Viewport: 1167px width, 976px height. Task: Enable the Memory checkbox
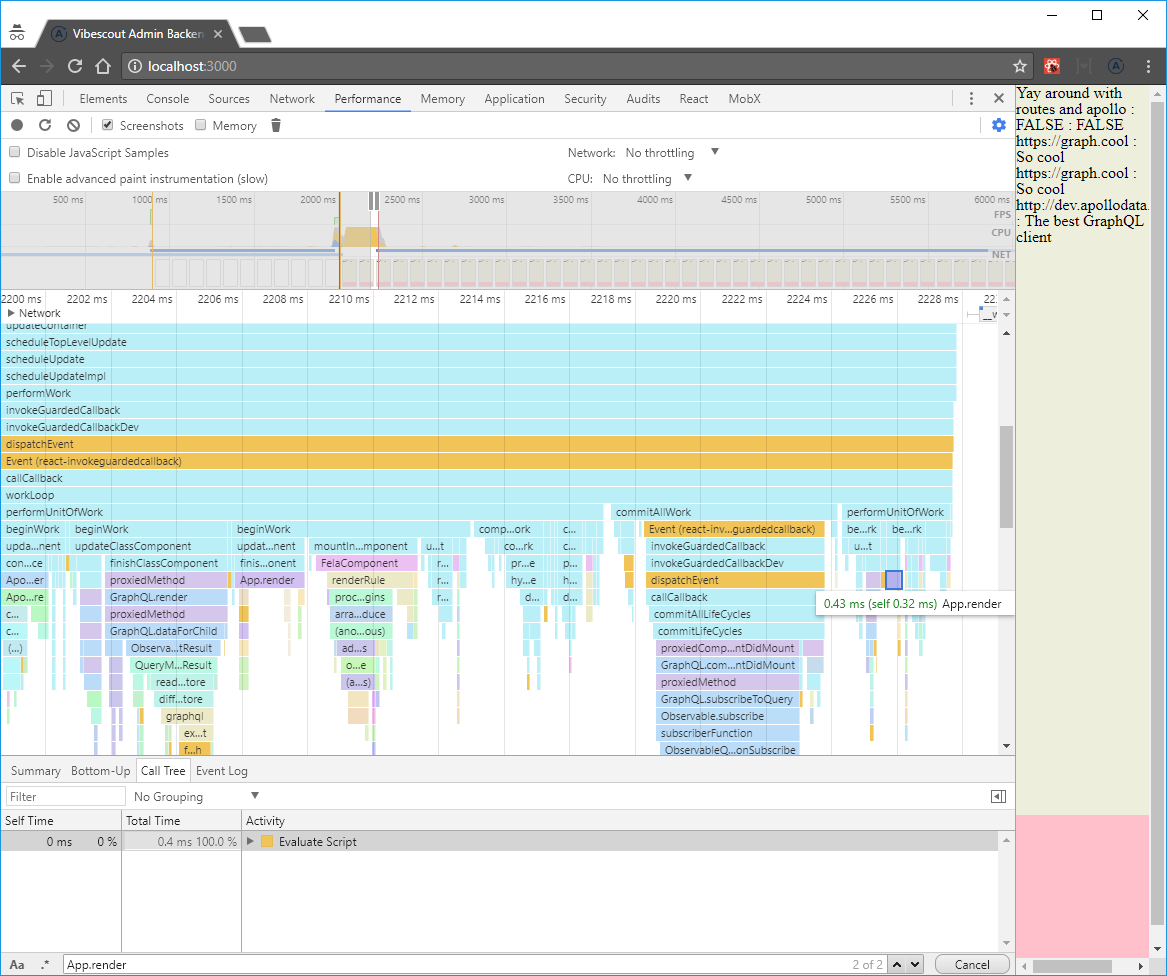200,124
